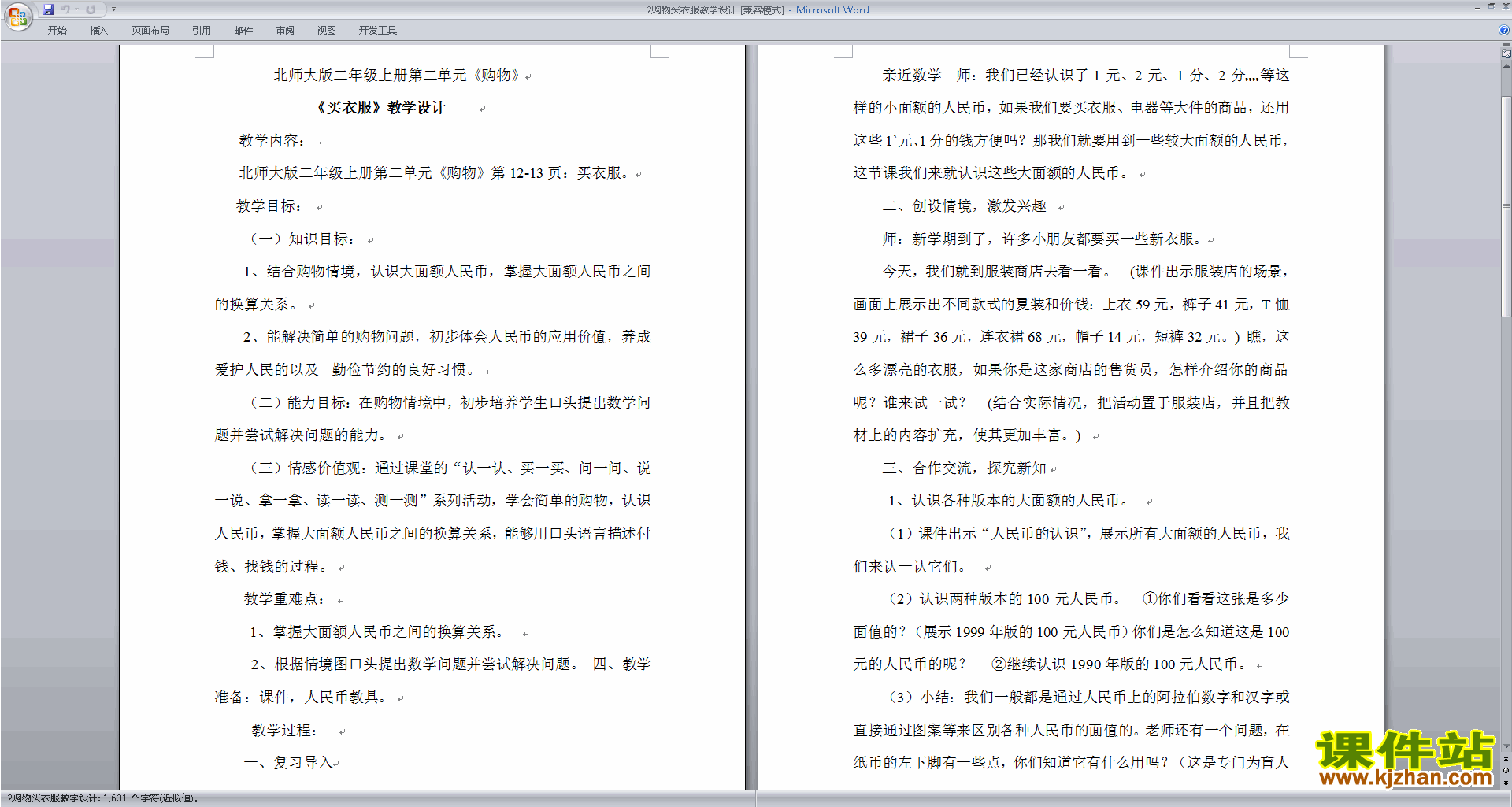Switch to the 插入 ribbon tab
Viewport: 1512px width, 807px height.
click(x=98, y=30)
